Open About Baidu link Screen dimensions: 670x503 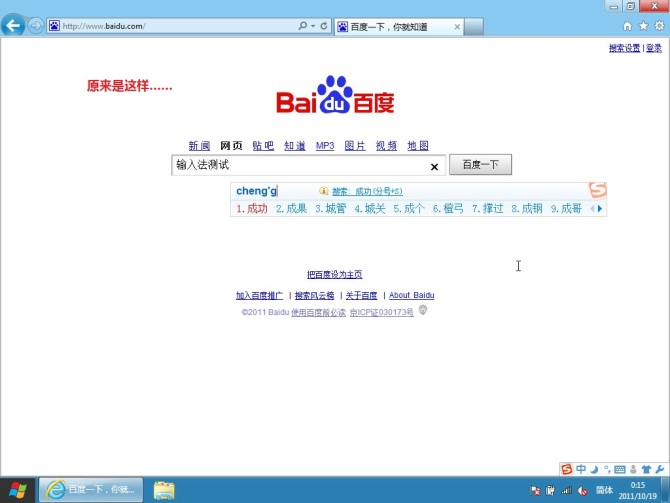pyautogui.click(x=411, y=295)
